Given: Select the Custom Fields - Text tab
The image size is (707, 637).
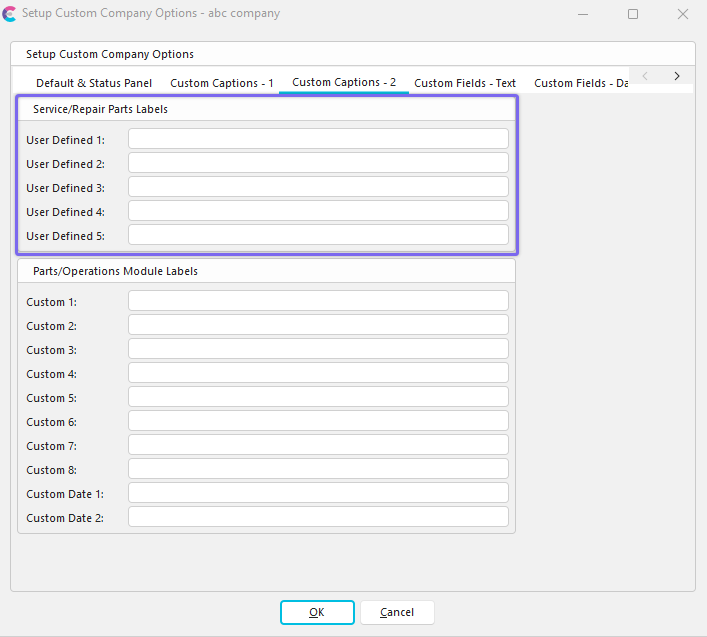Looking at the screenshot, I should [465, 83].
